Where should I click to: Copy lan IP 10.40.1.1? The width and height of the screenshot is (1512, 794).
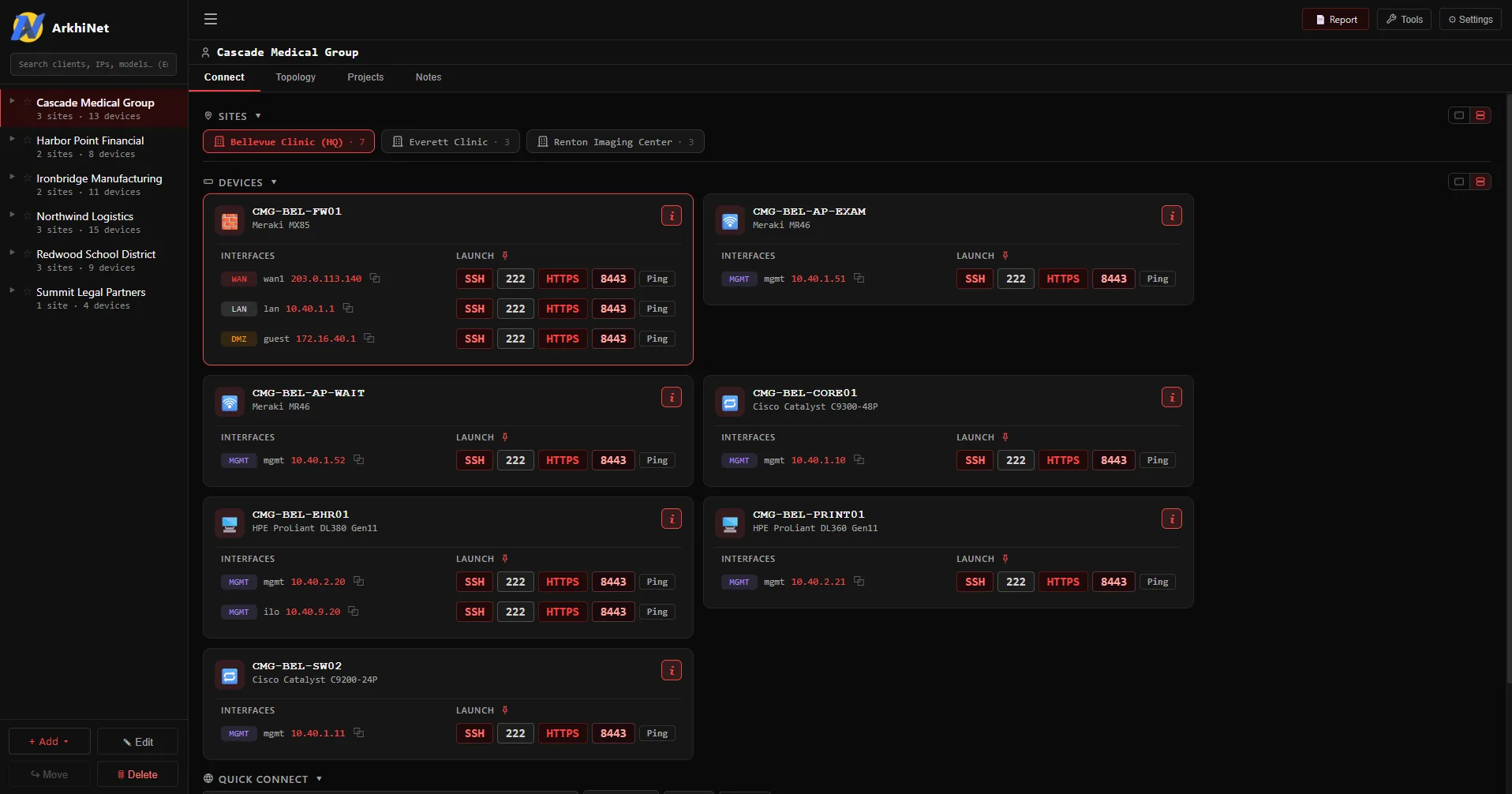(348, 308)
